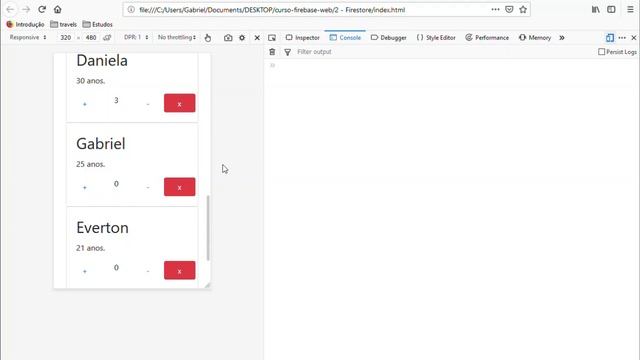Switch to the Console tab
The image size is (640, 360).
345,38
